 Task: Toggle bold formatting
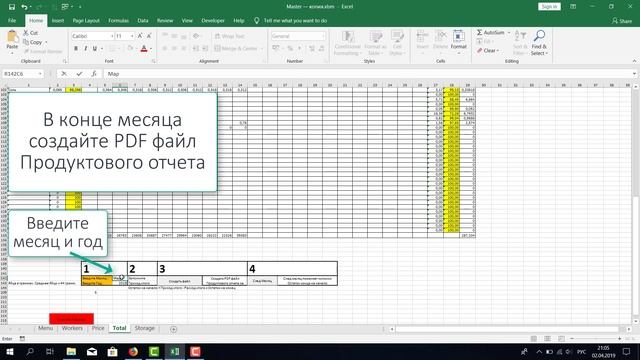click(x=76, y=49)
